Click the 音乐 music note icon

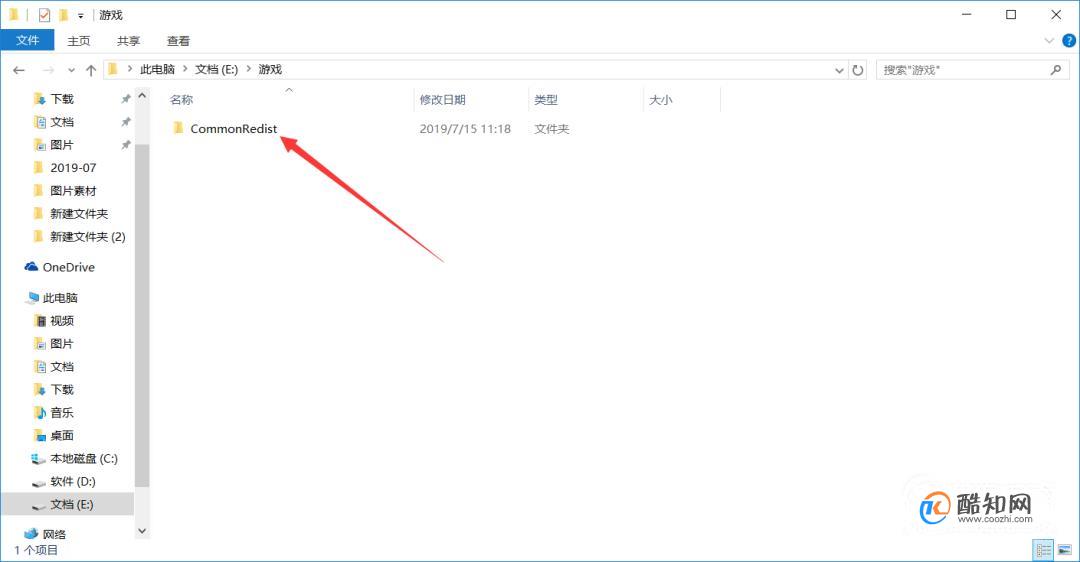40,413
